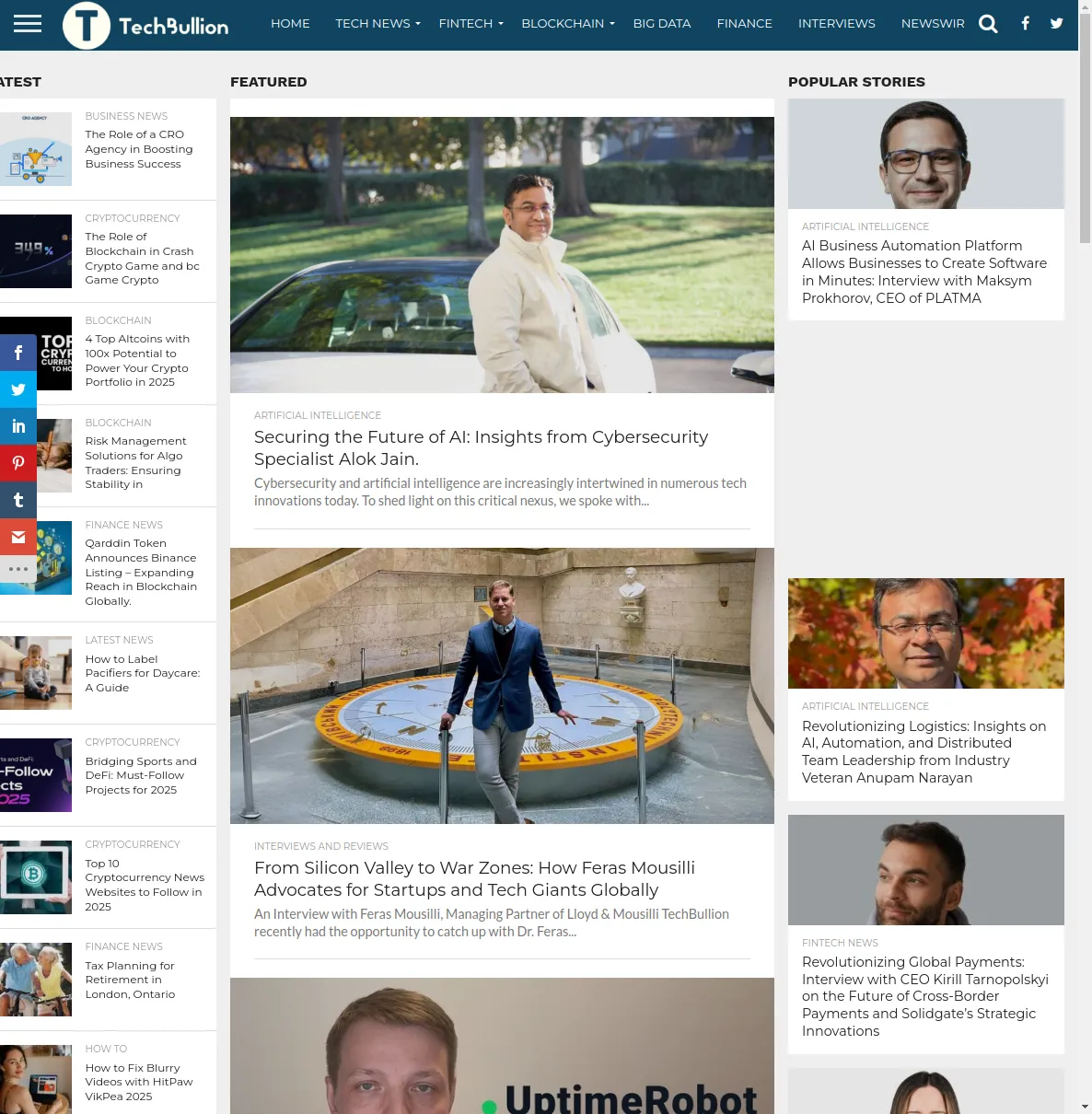1092x1114 pixels.
Task: Click the 'How To' category label
Action: (107, 1050)
